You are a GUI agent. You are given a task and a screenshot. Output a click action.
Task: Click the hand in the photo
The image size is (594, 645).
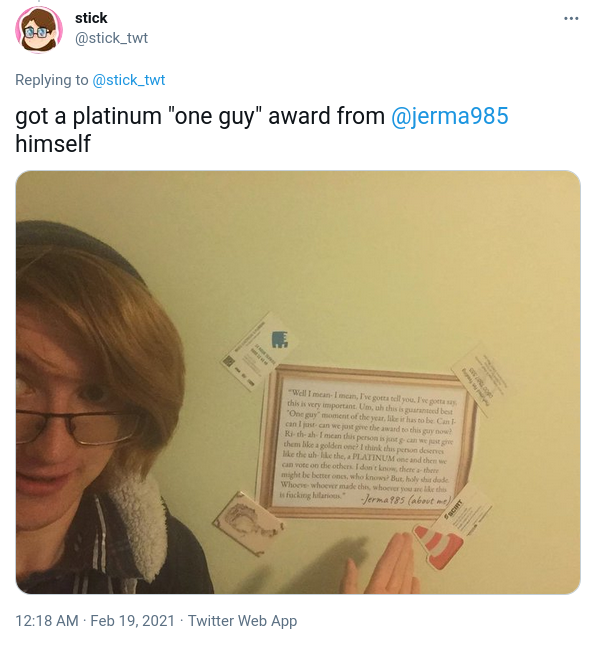(383, 564)
